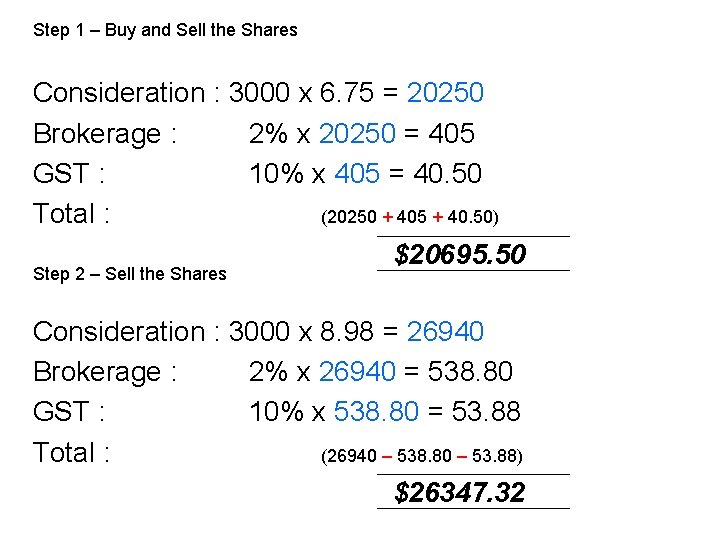Click the '(26940 – 538.80 – 53.88)' expression
Screen dimensions: 720x540
click(x=421, y=456)
